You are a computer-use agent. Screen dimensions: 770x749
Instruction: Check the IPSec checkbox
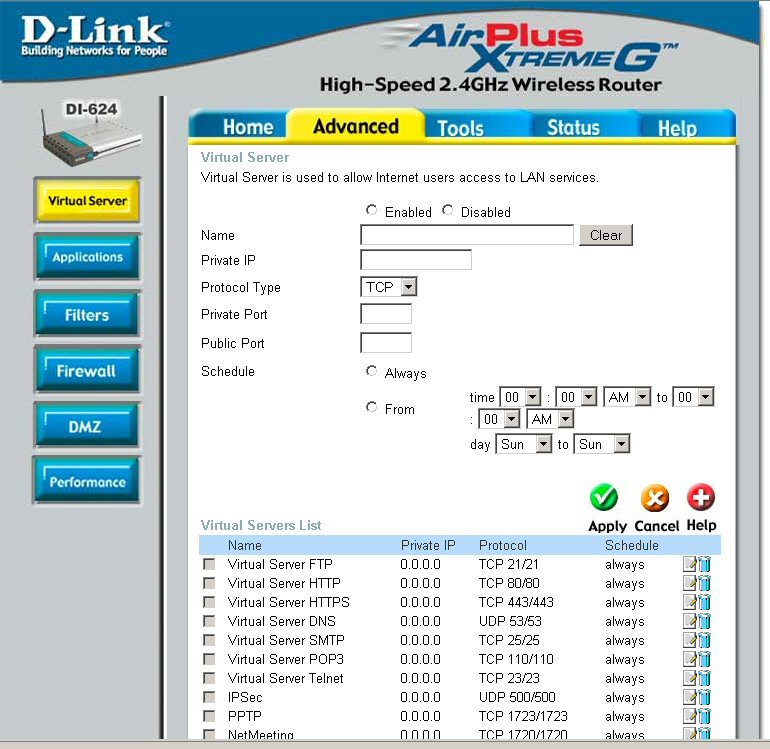(x=209, y=697)
